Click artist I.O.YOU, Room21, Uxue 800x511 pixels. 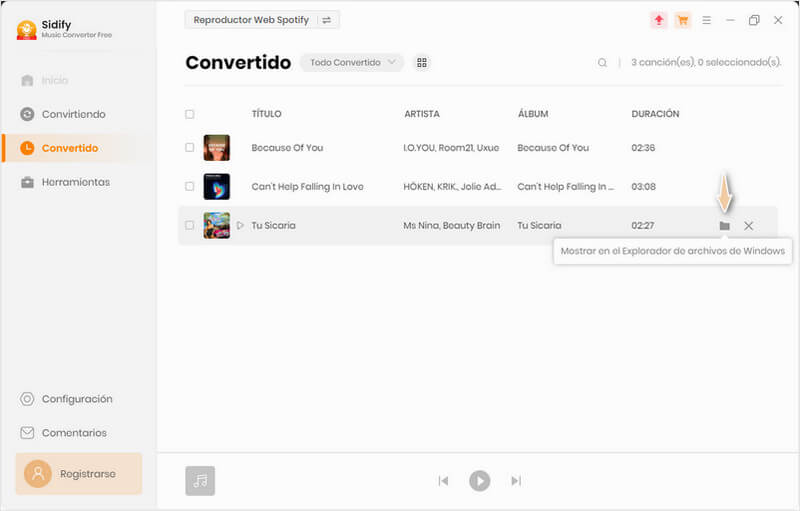(x=452, y=148)
